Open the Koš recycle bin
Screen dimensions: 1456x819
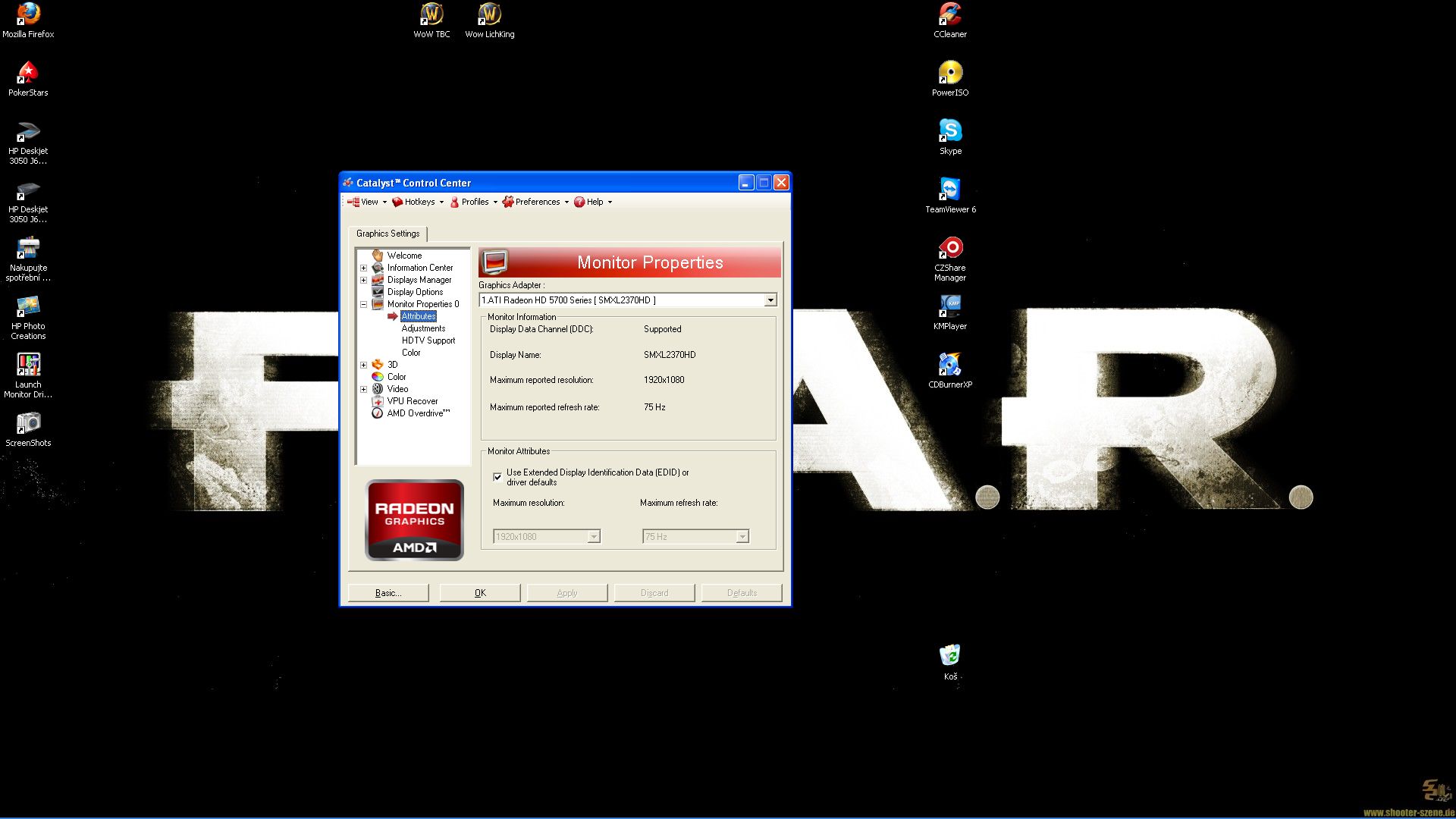coord(950,657)
